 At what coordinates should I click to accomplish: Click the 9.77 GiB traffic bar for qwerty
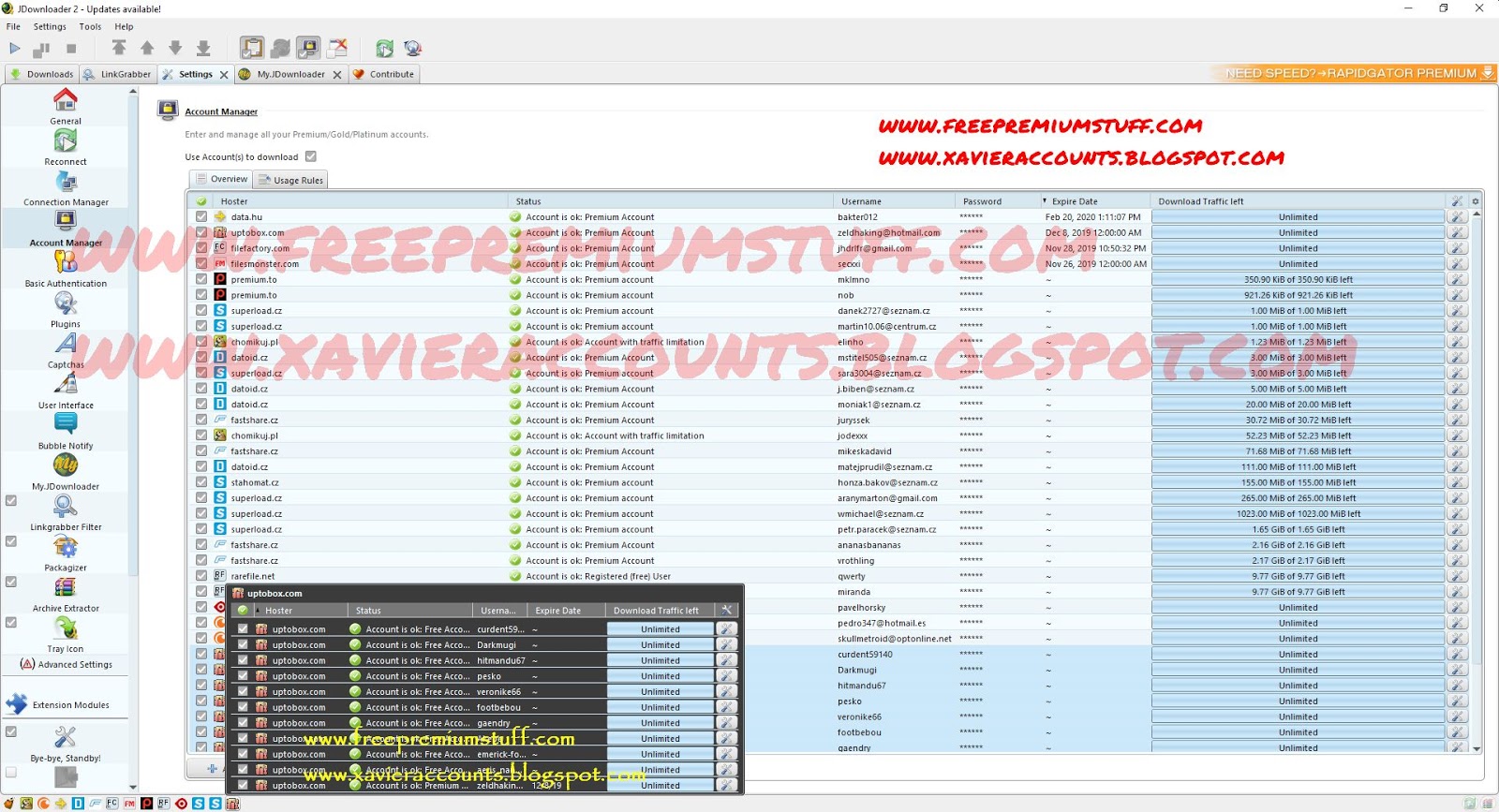[x=1298, y=576]
